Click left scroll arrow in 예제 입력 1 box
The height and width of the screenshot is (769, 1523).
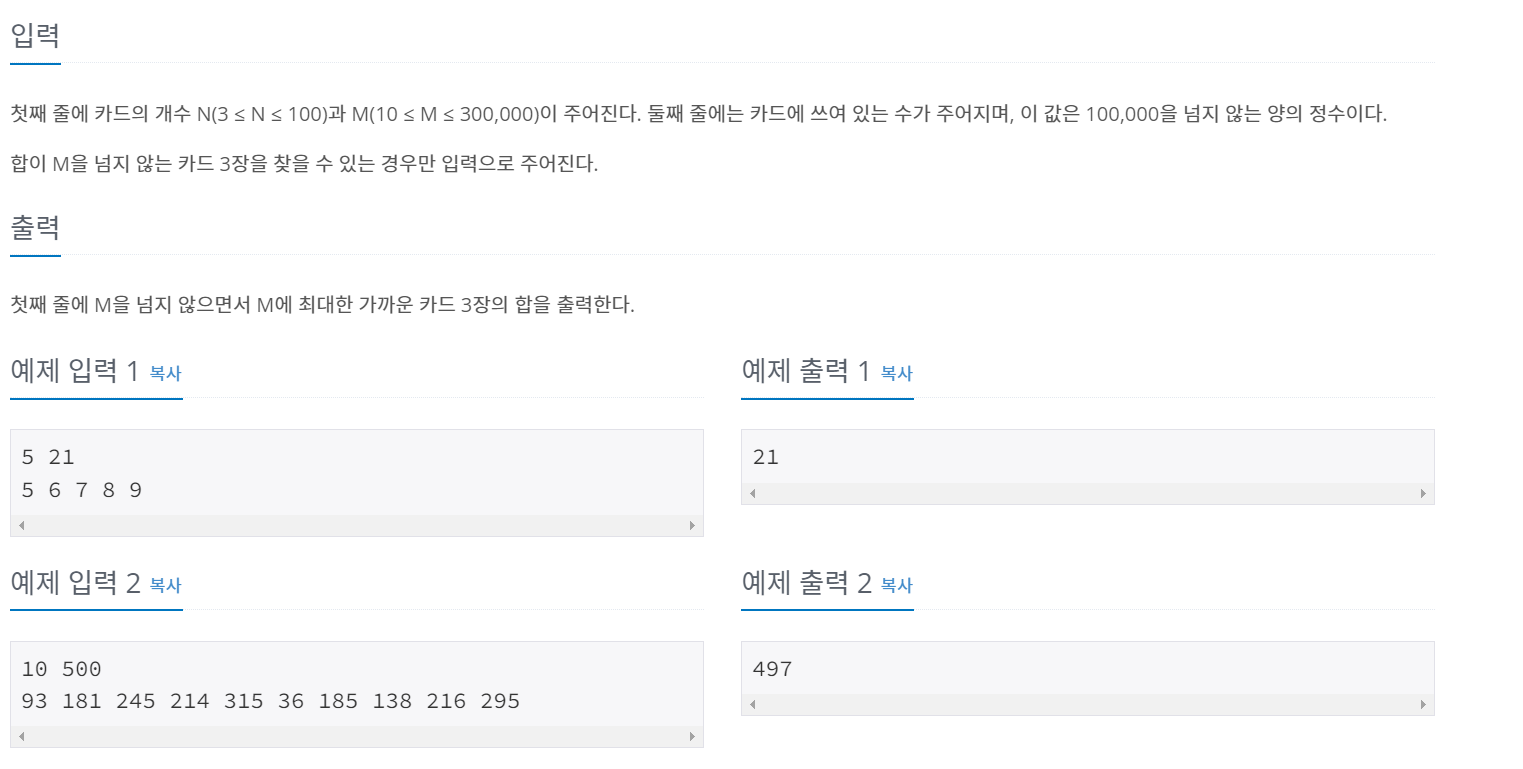click(x=21, y=525)
